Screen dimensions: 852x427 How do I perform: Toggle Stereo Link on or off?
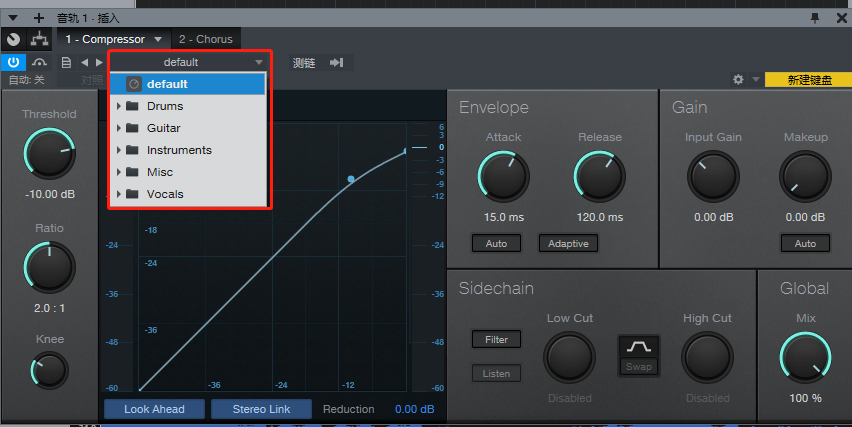[261, 409]
